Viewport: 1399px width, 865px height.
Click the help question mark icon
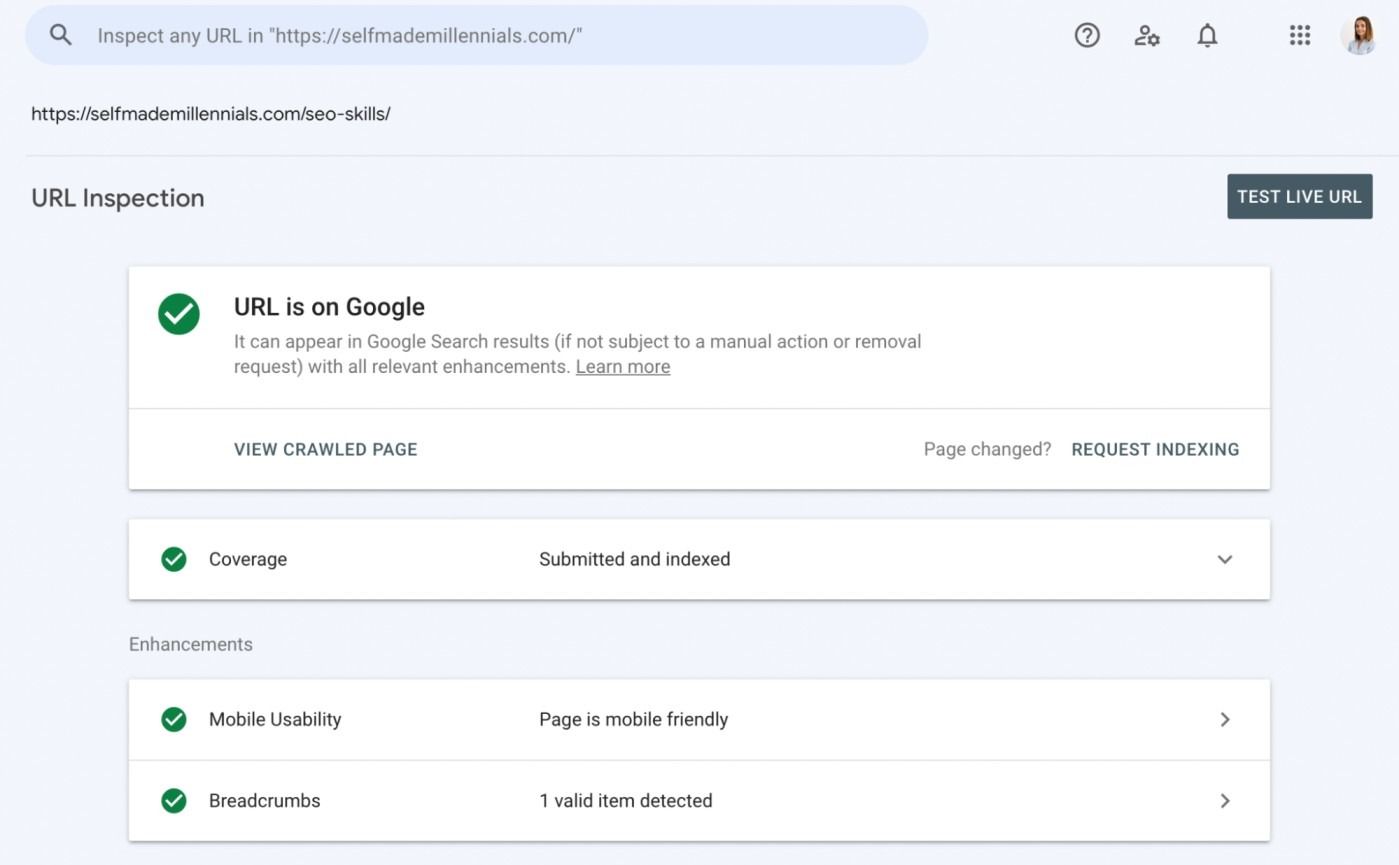[x=1086, y=35]
